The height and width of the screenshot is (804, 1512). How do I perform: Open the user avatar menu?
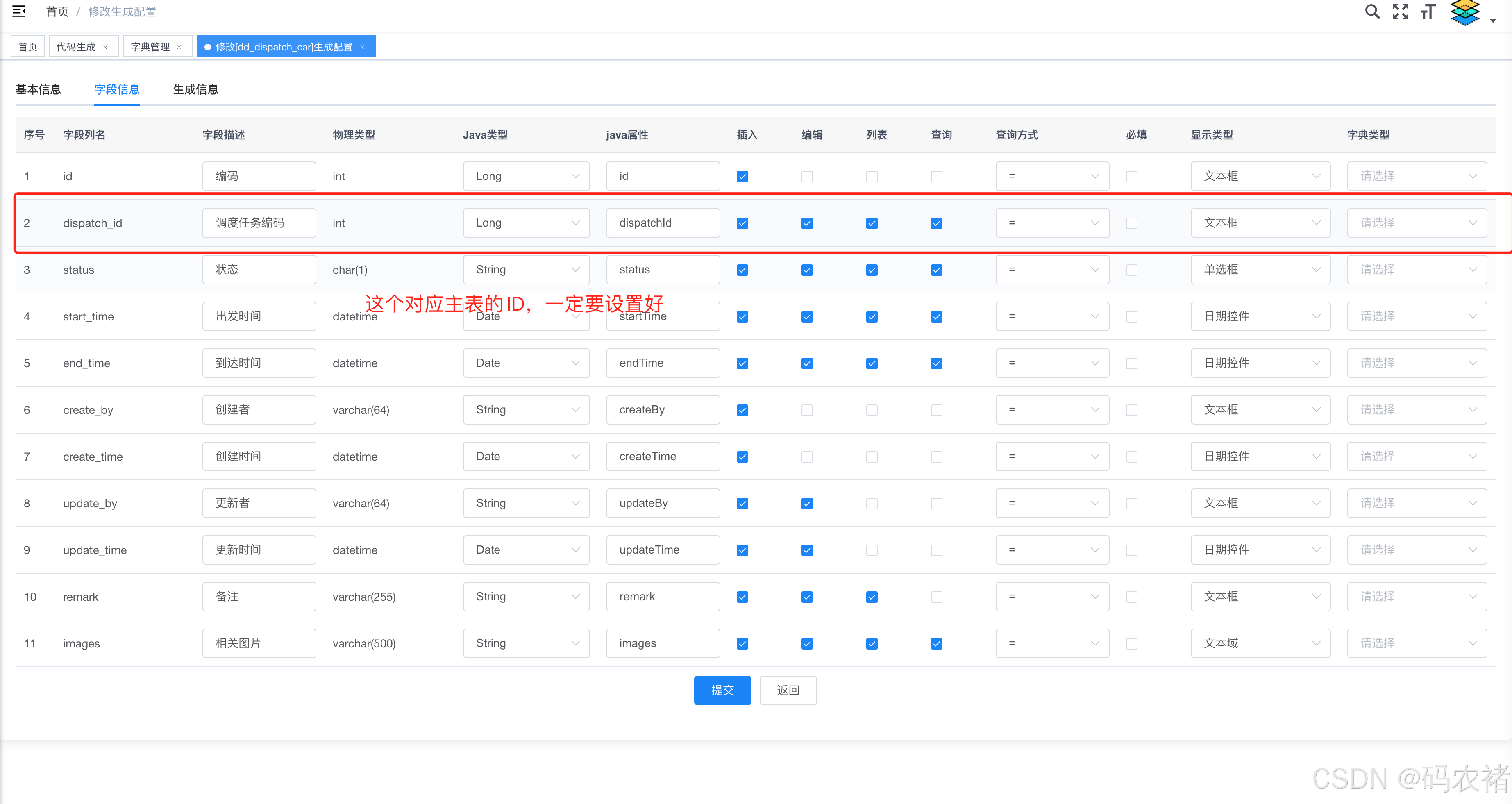click(x=1465, y=12)
